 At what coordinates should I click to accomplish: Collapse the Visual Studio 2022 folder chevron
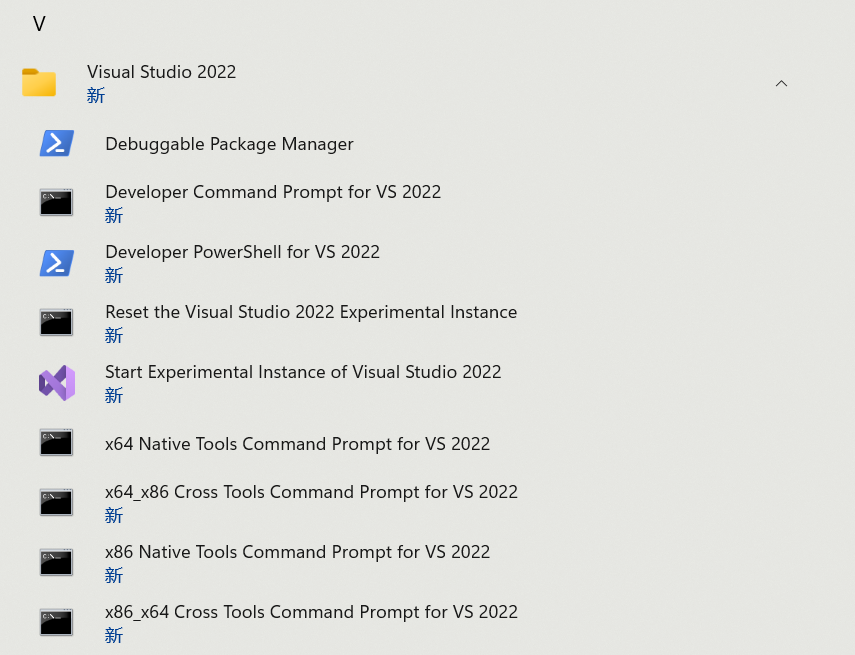click(781, 83)
